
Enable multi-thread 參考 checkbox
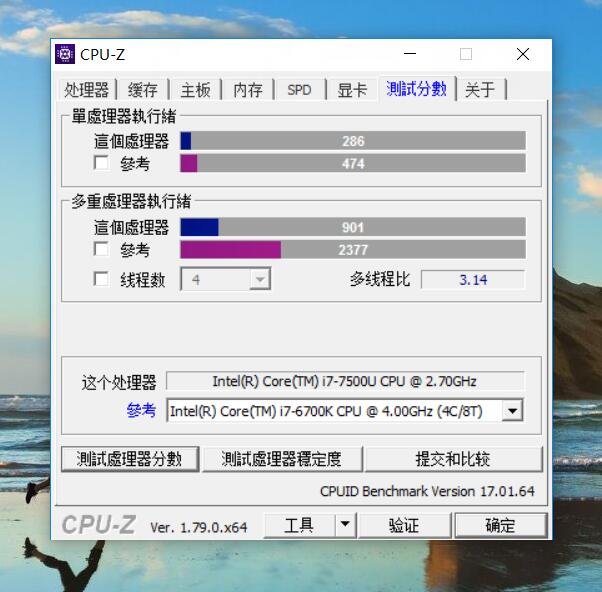click(101, 249)
